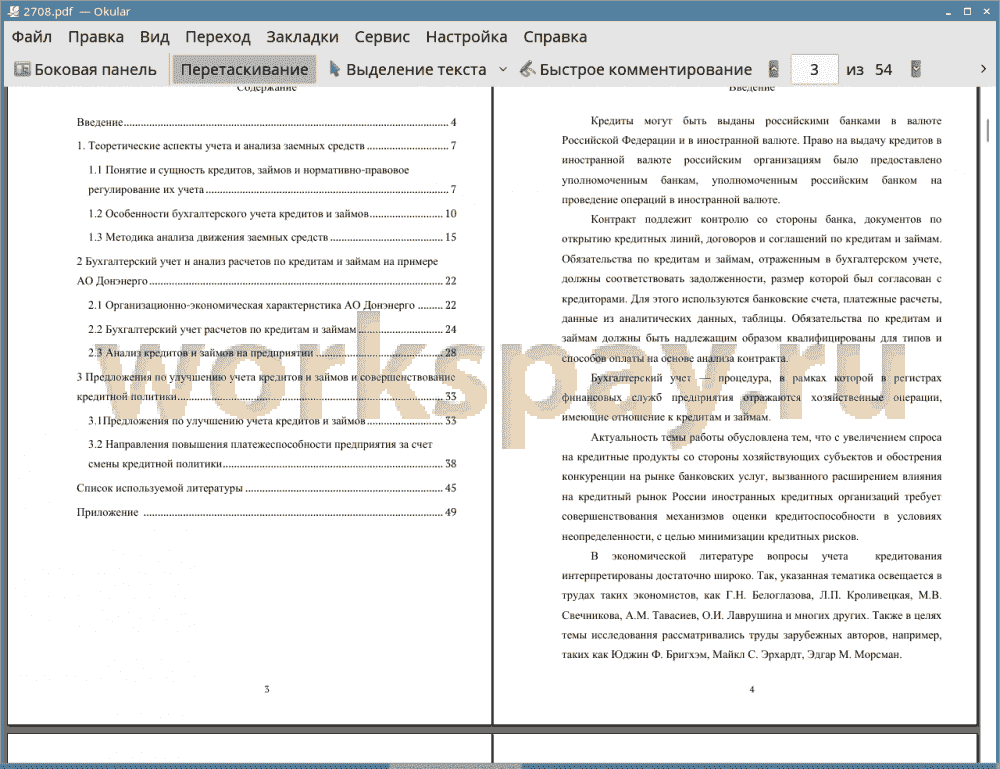Click the line mentioning "Юджин Ф. Бригхэм"

coord(732,654)
